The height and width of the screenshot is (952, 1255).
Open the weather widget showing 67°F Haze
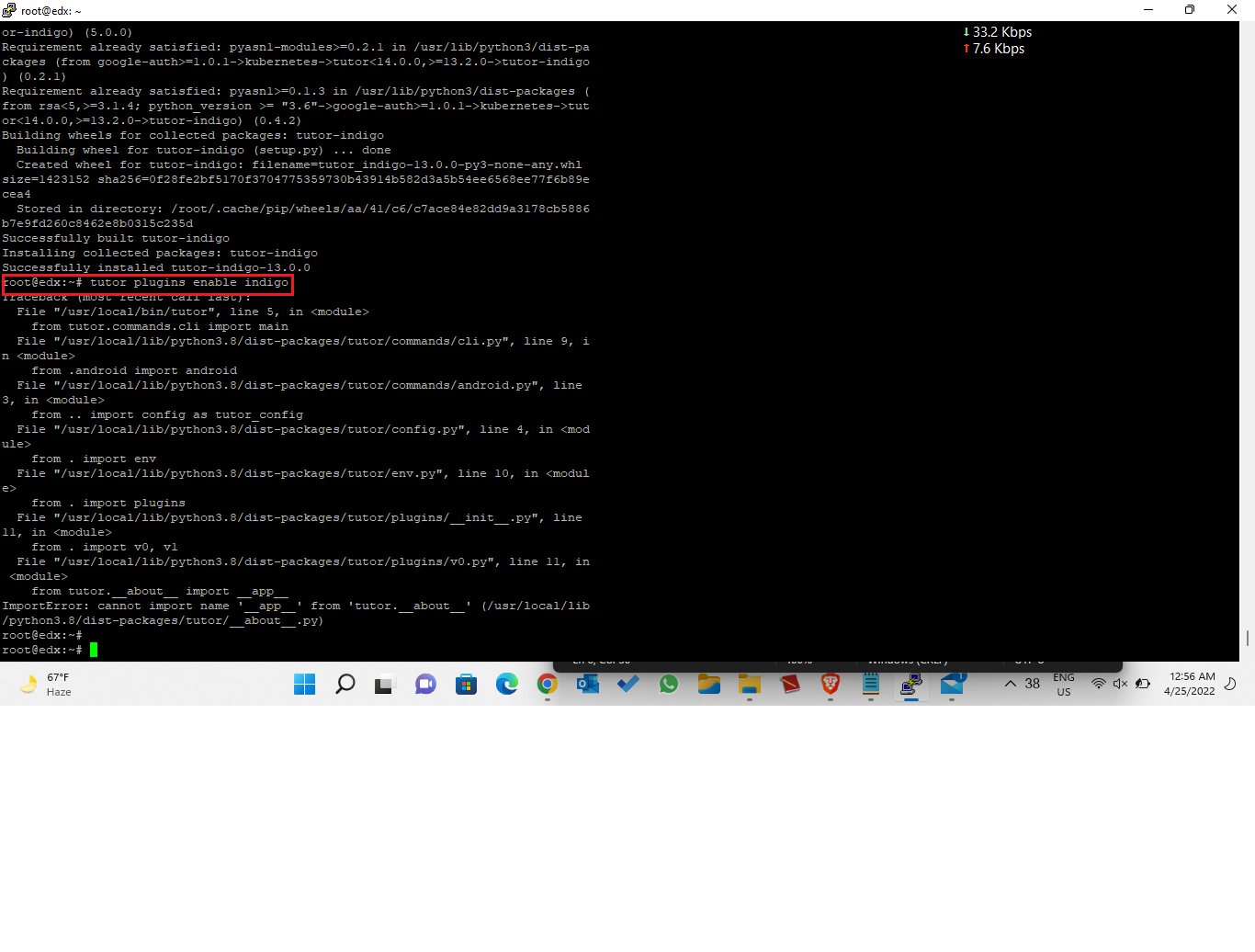(x=45, y=685)
